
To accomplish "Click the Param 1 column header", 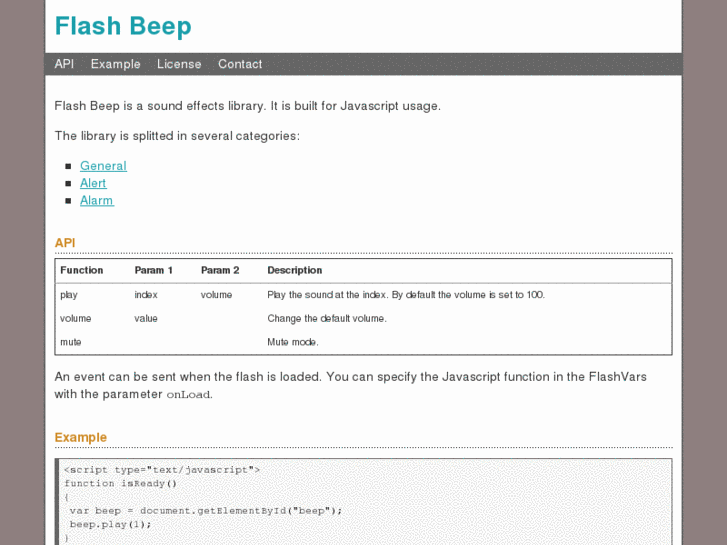I will pyautogui.click(x=154, y=270).
